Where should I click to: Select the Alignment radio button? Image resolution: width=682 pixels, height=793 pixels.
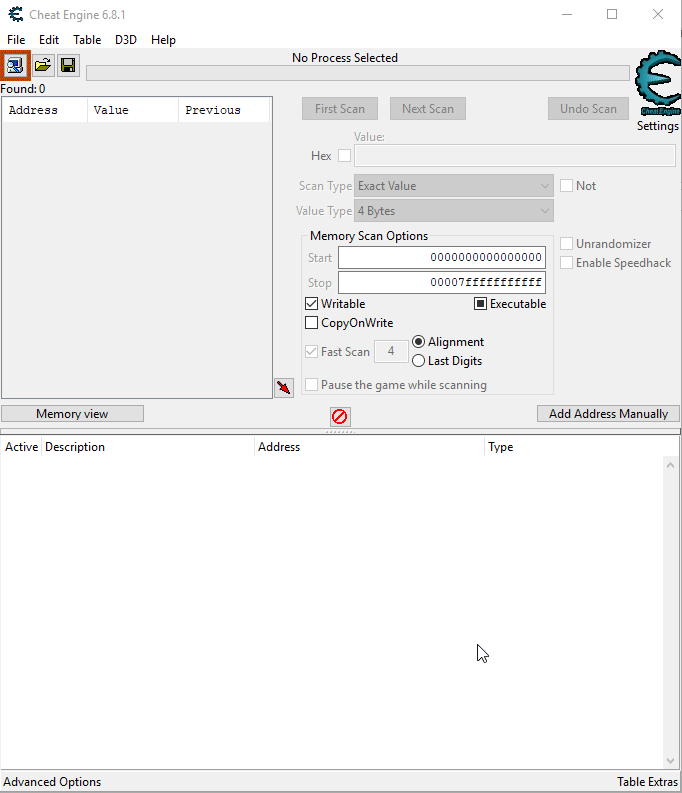[x=418, y=342]
